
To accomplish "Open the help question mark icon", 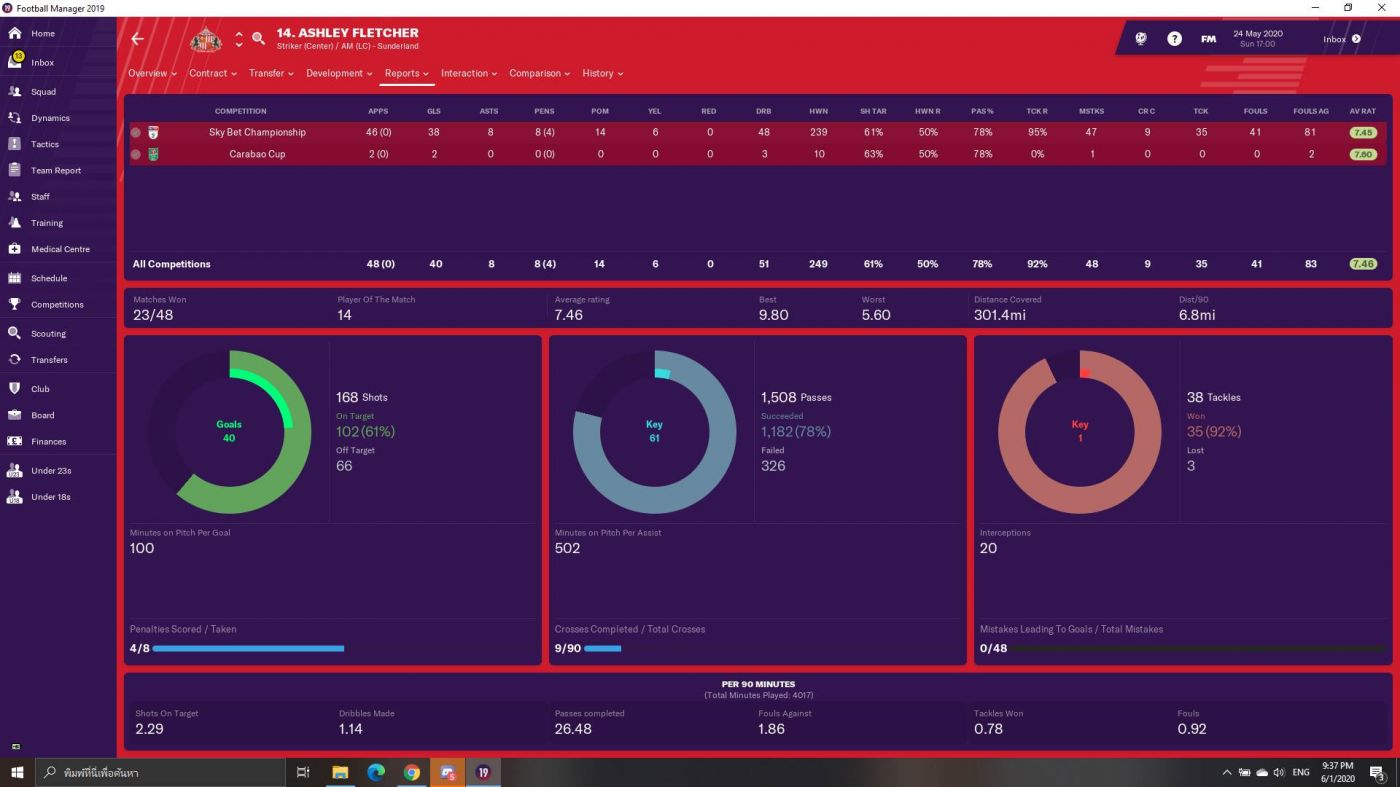I will [1175, 39].
